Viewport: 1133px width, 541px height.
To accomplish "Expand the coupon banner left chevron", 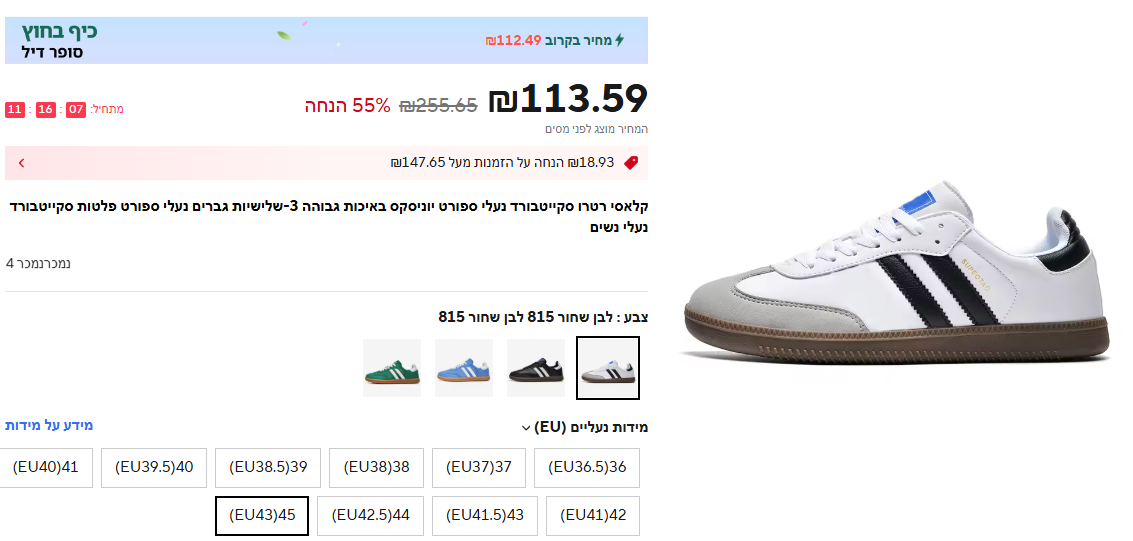I will click(x=21, y=163).
